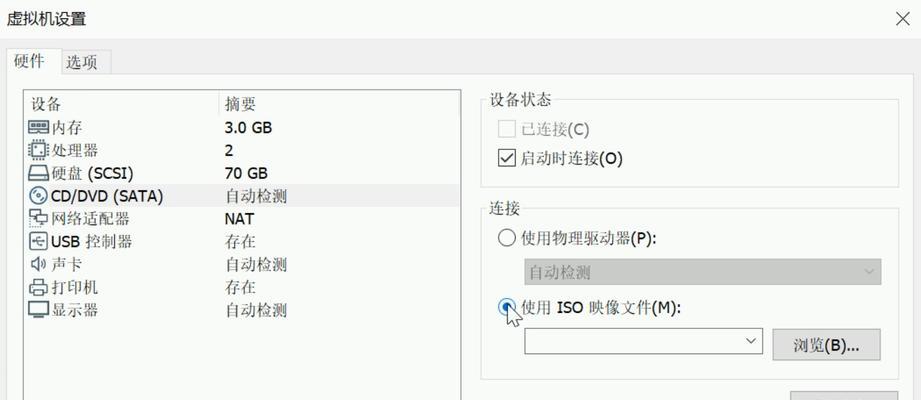Open the ISO image file path dropdown arrow

[x=750, y=341]
